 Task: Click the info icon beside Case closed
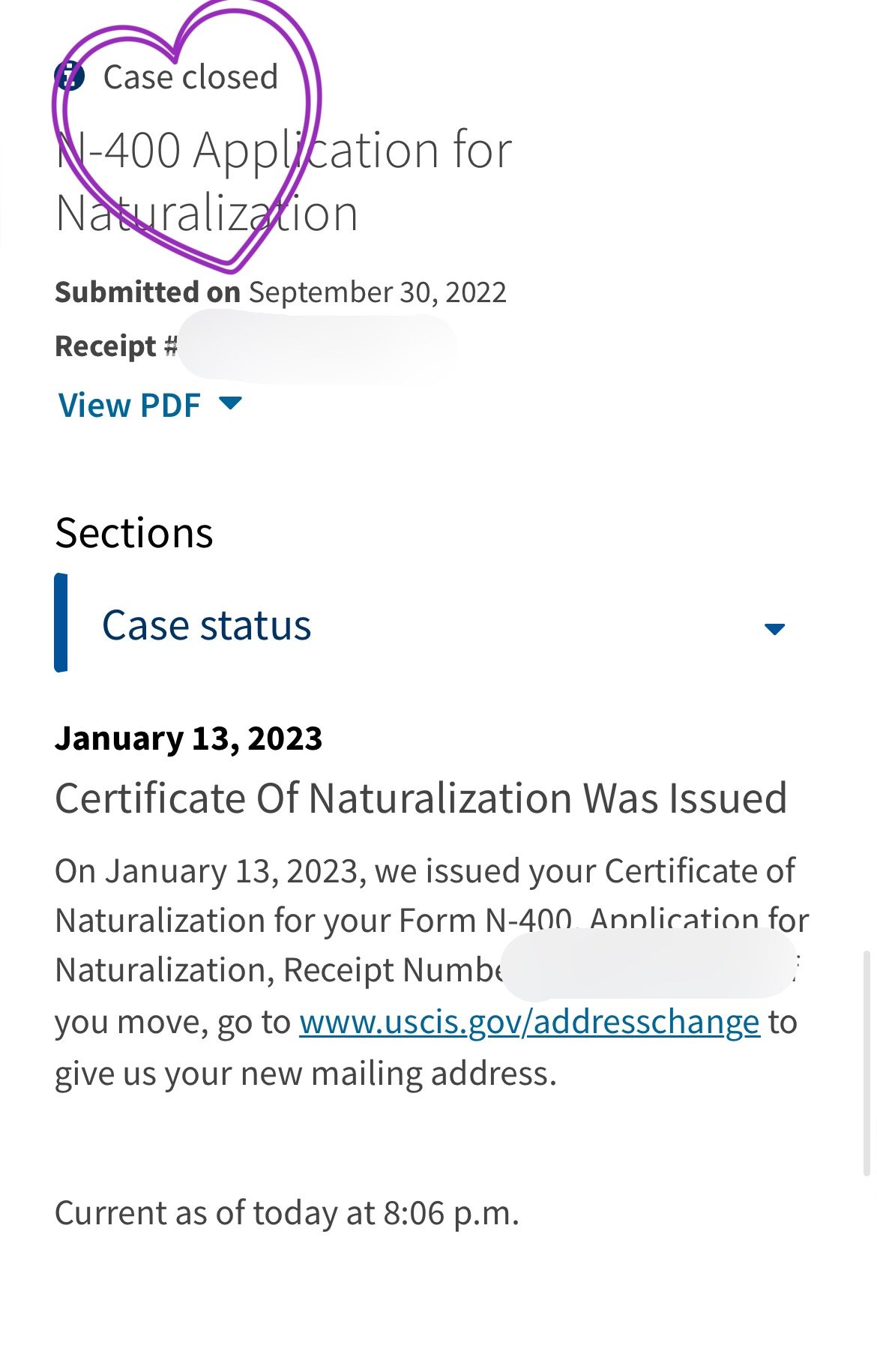[x=70, y=76]
